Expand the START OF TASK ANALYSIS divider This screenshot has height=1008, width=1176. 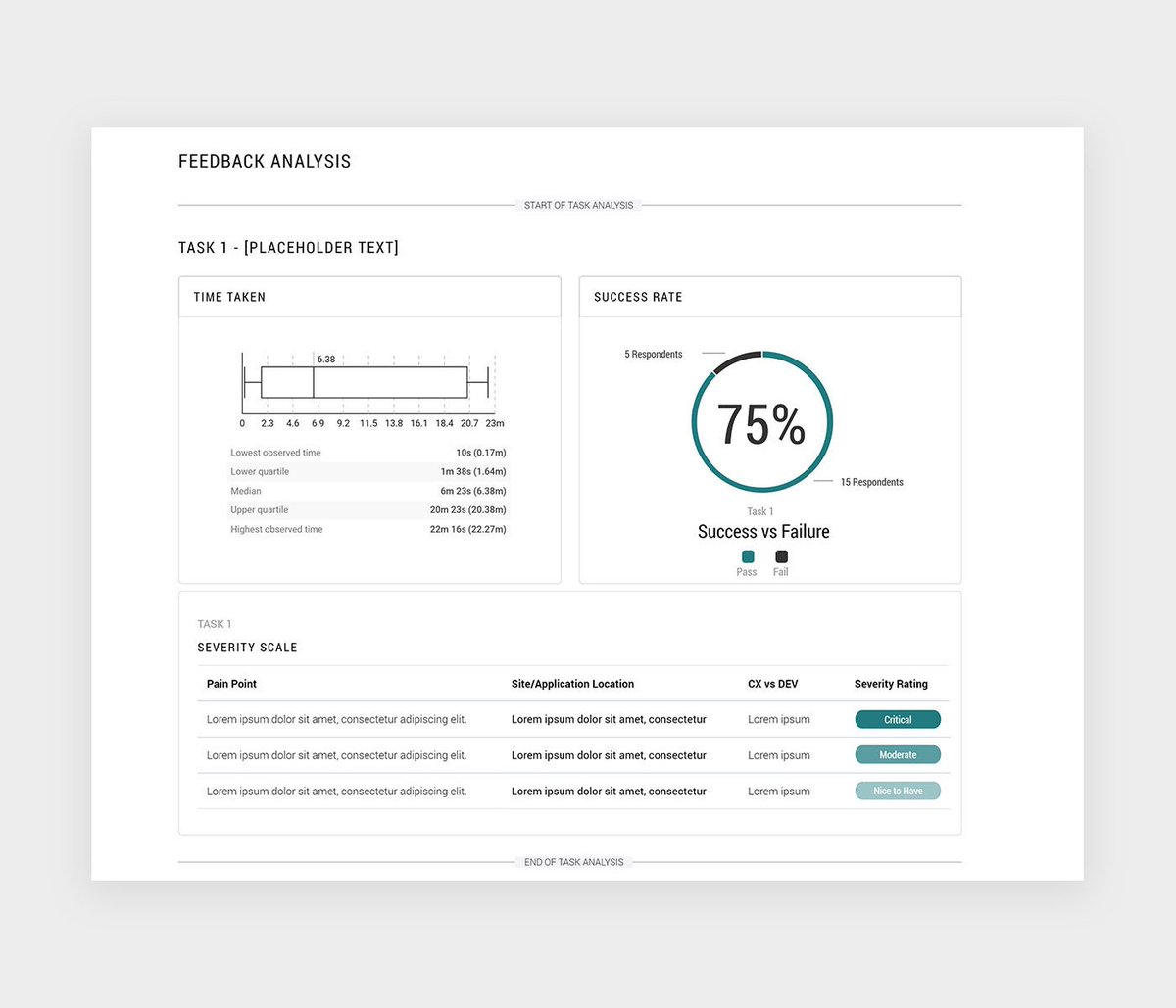578,205
